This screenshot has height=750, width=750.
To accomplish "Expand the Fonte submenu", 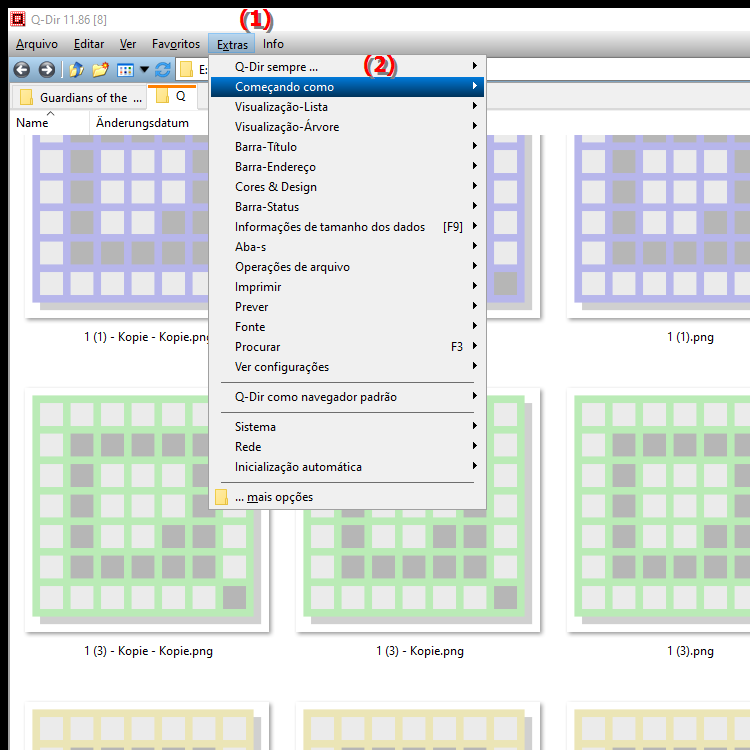I will tap(347, 327).
